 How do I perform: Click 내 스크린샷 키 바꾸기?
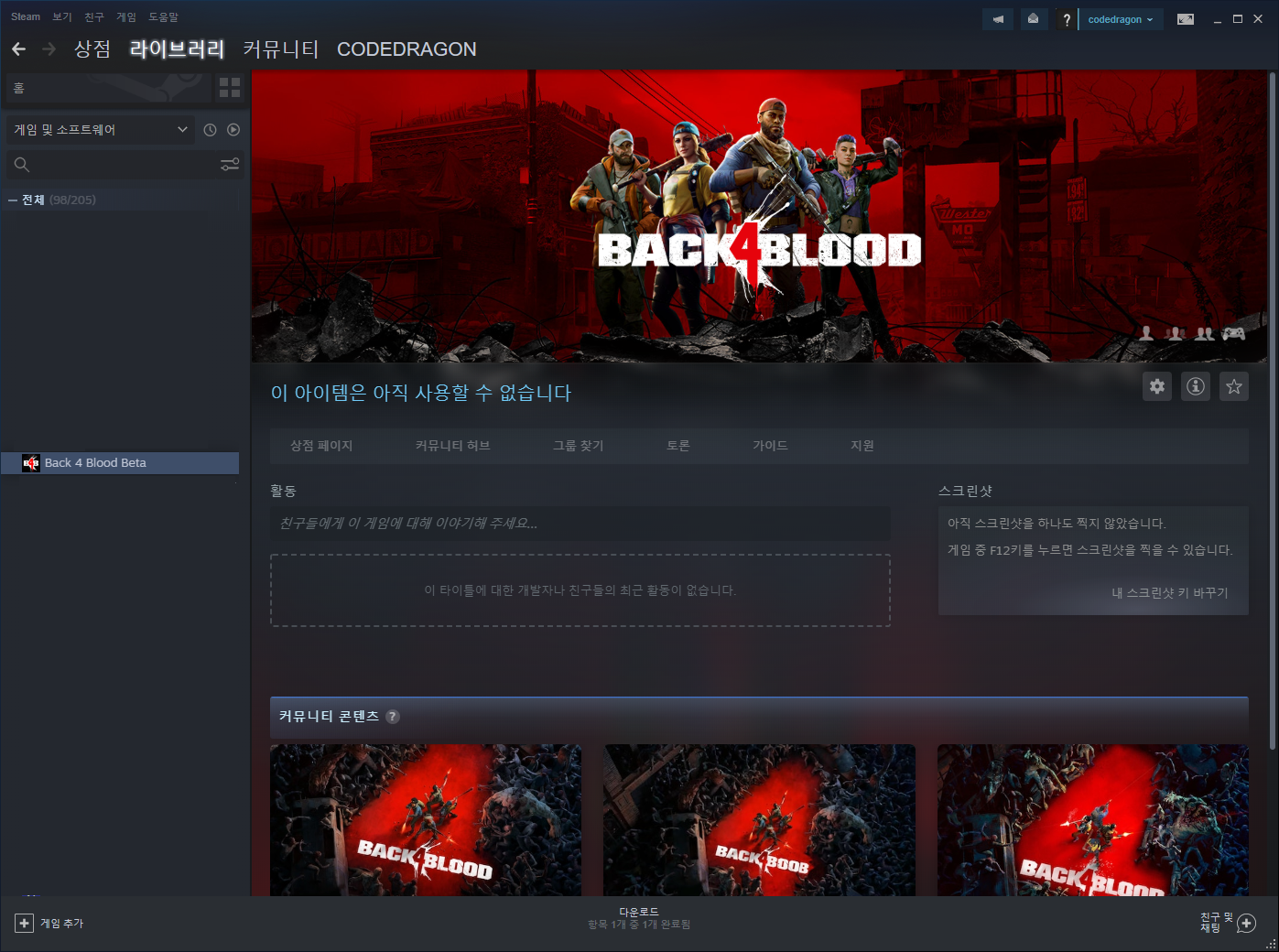[1170, 593]
